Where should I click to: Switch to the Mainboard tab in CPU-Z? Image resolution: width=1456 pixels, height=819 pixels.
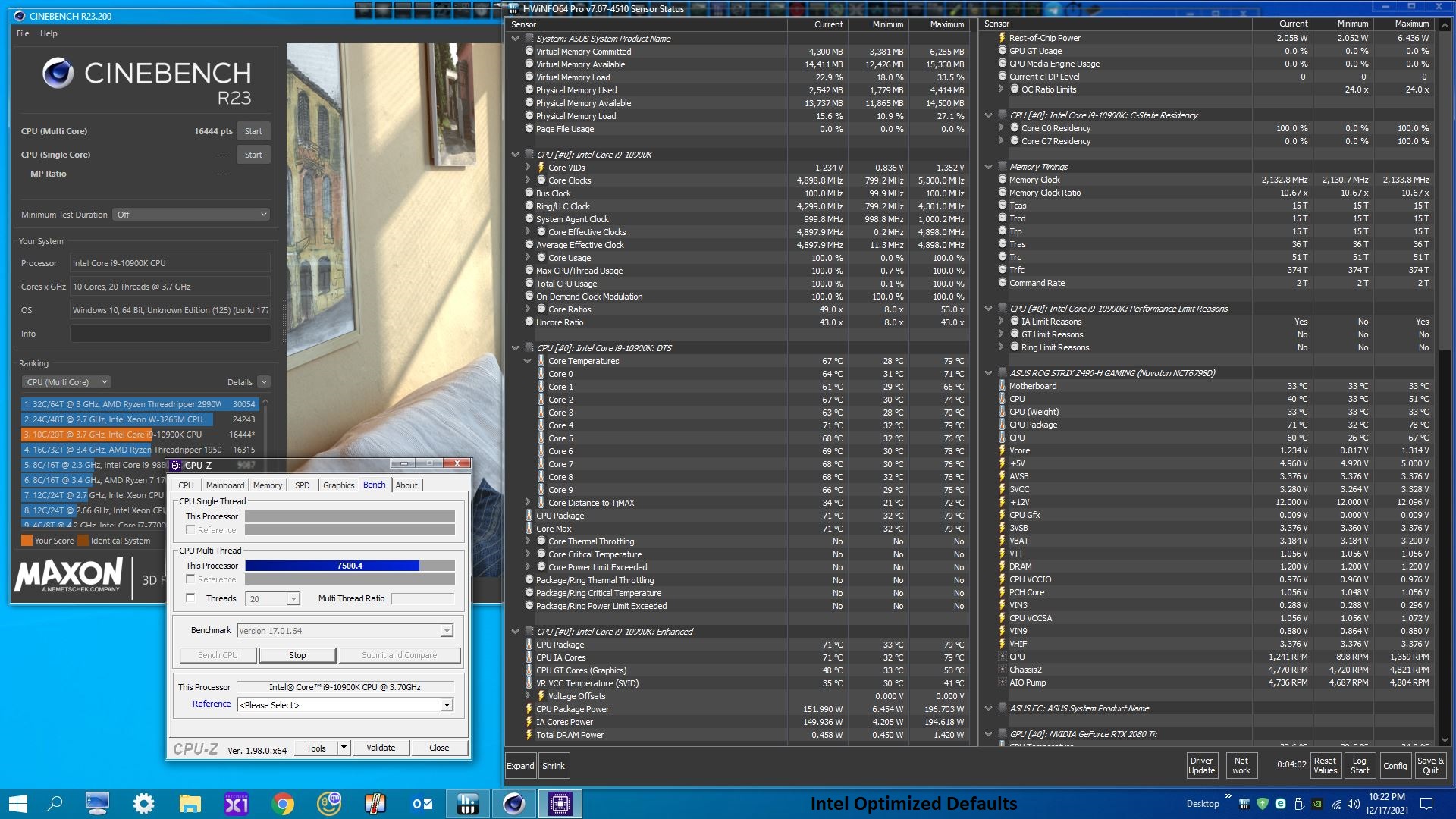225,485
